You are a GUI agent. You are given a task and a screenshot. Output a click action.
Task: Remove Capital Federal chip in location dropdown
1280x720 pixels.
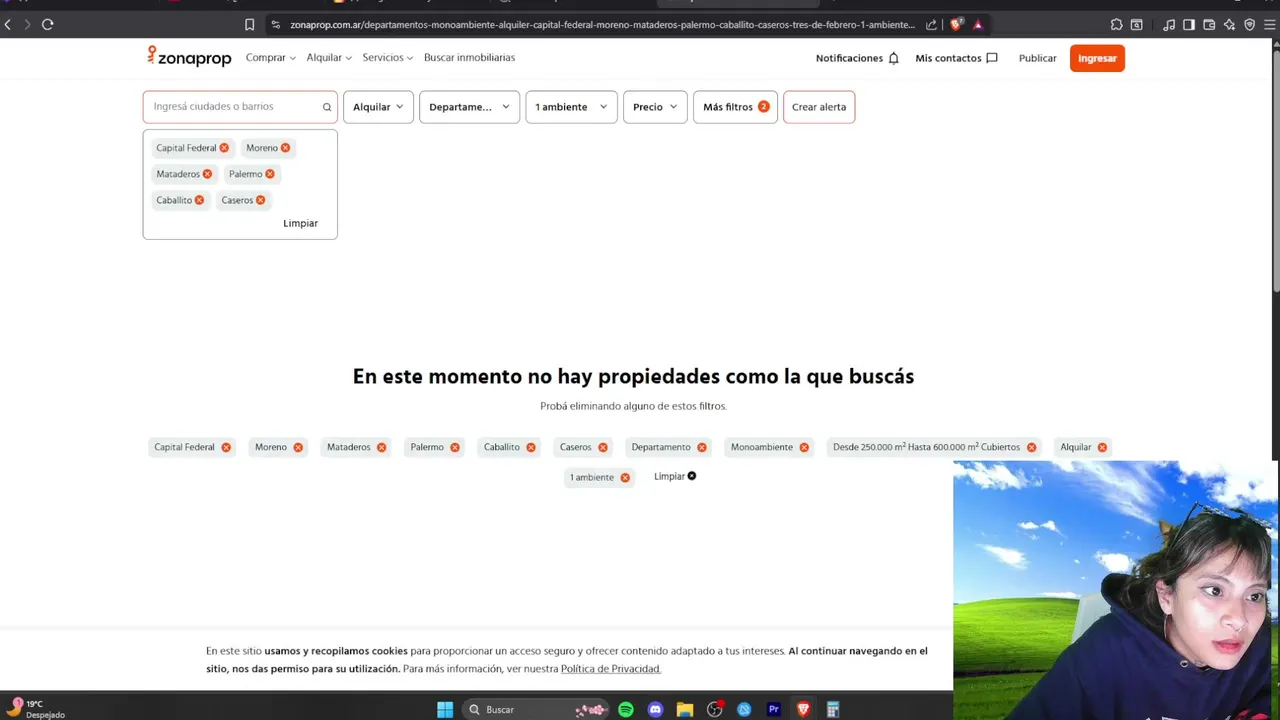click(224, 148)
